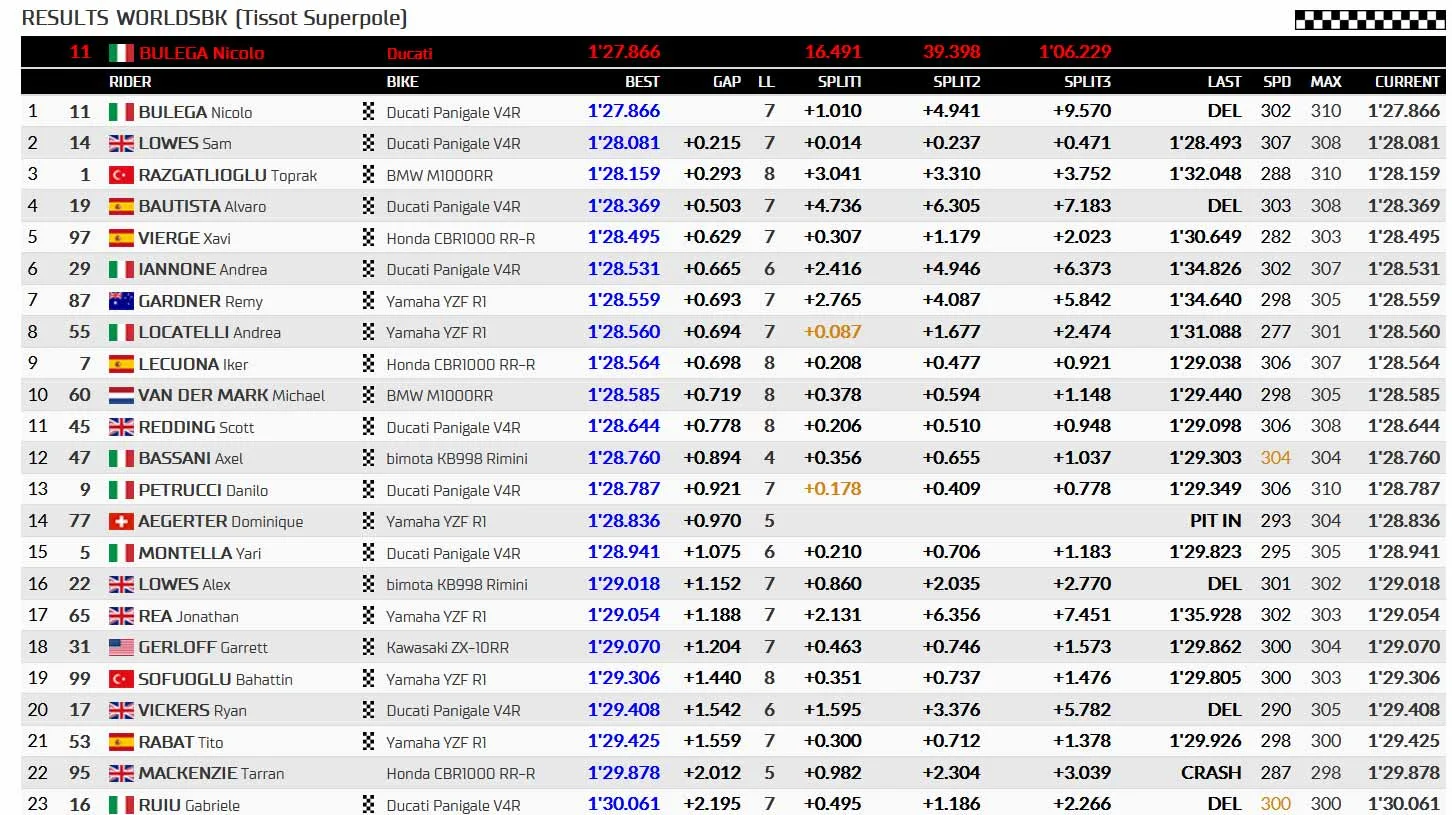Click the RIDER column header
This screenshot has width=1452, height=815.
pyautogui.click(x=130, y=82)
